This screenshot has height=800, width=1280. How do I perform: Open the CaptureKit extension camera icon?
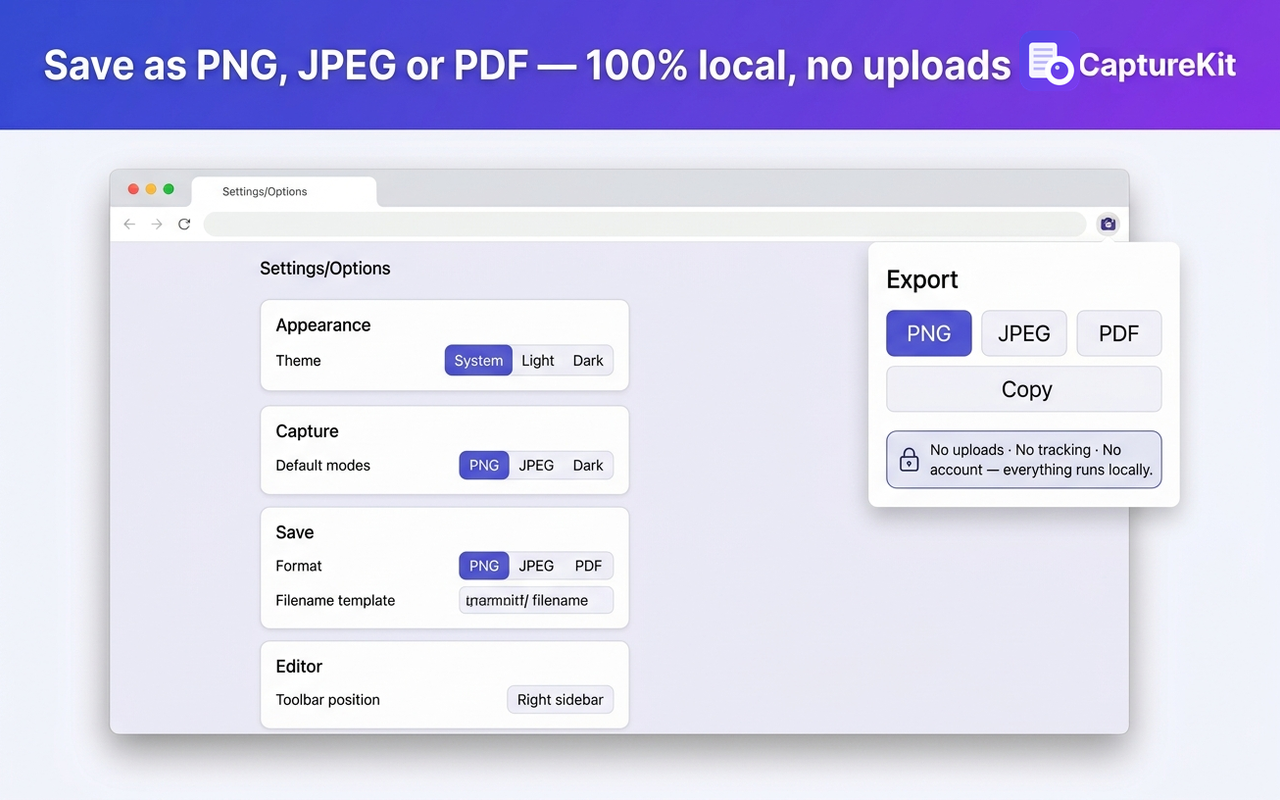[x=1107, y=224]
